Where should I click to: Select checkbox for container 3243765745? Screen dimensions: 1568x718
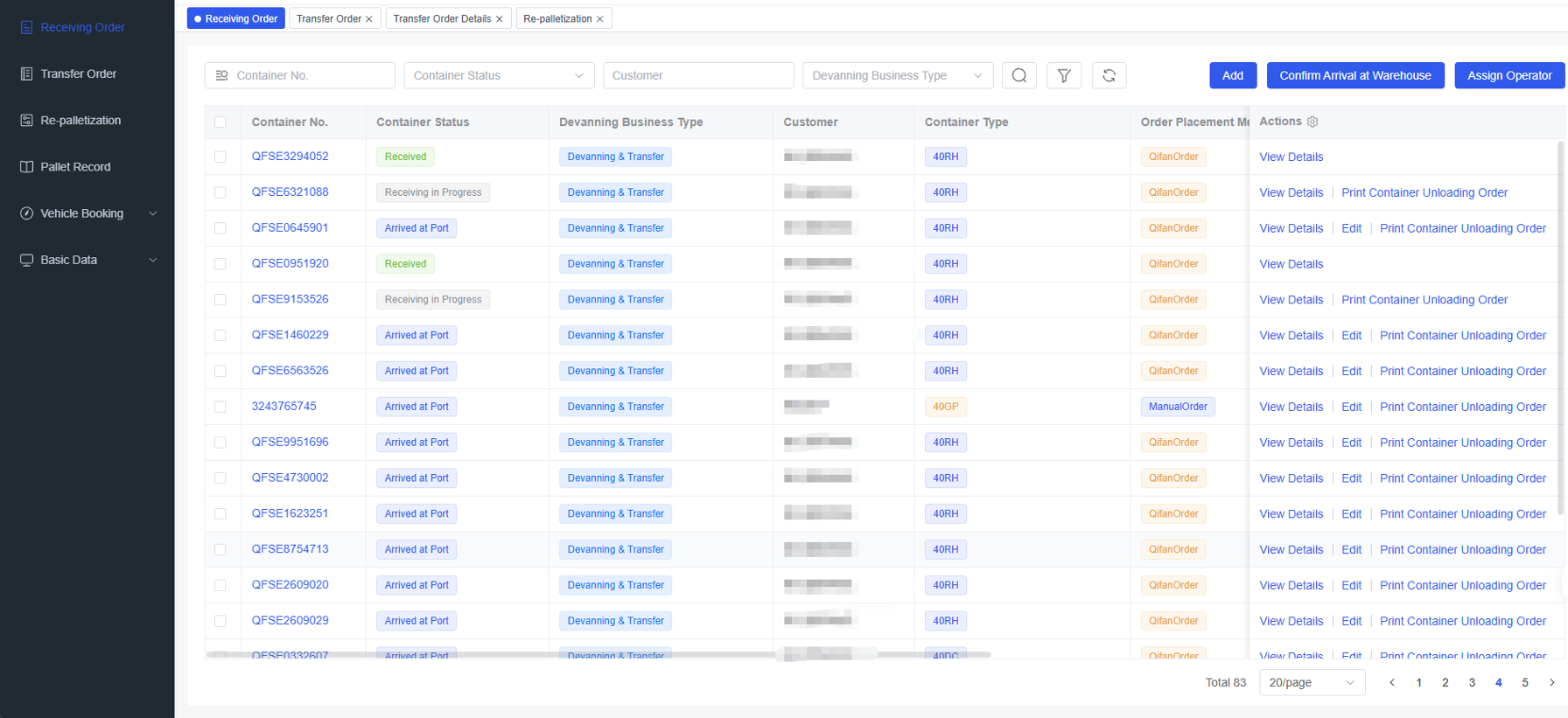click(220, 407)
